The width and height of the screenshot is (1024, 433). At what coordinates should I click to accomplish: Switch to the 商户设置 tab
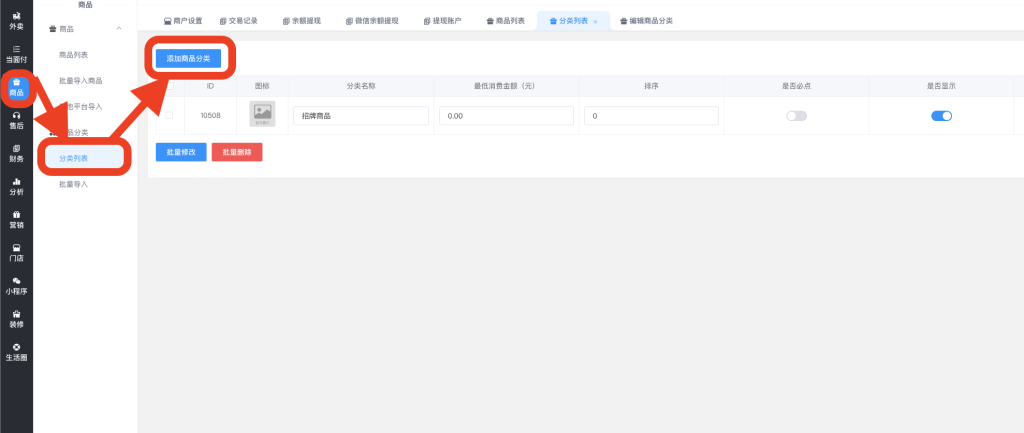click(x=182, y=20)
